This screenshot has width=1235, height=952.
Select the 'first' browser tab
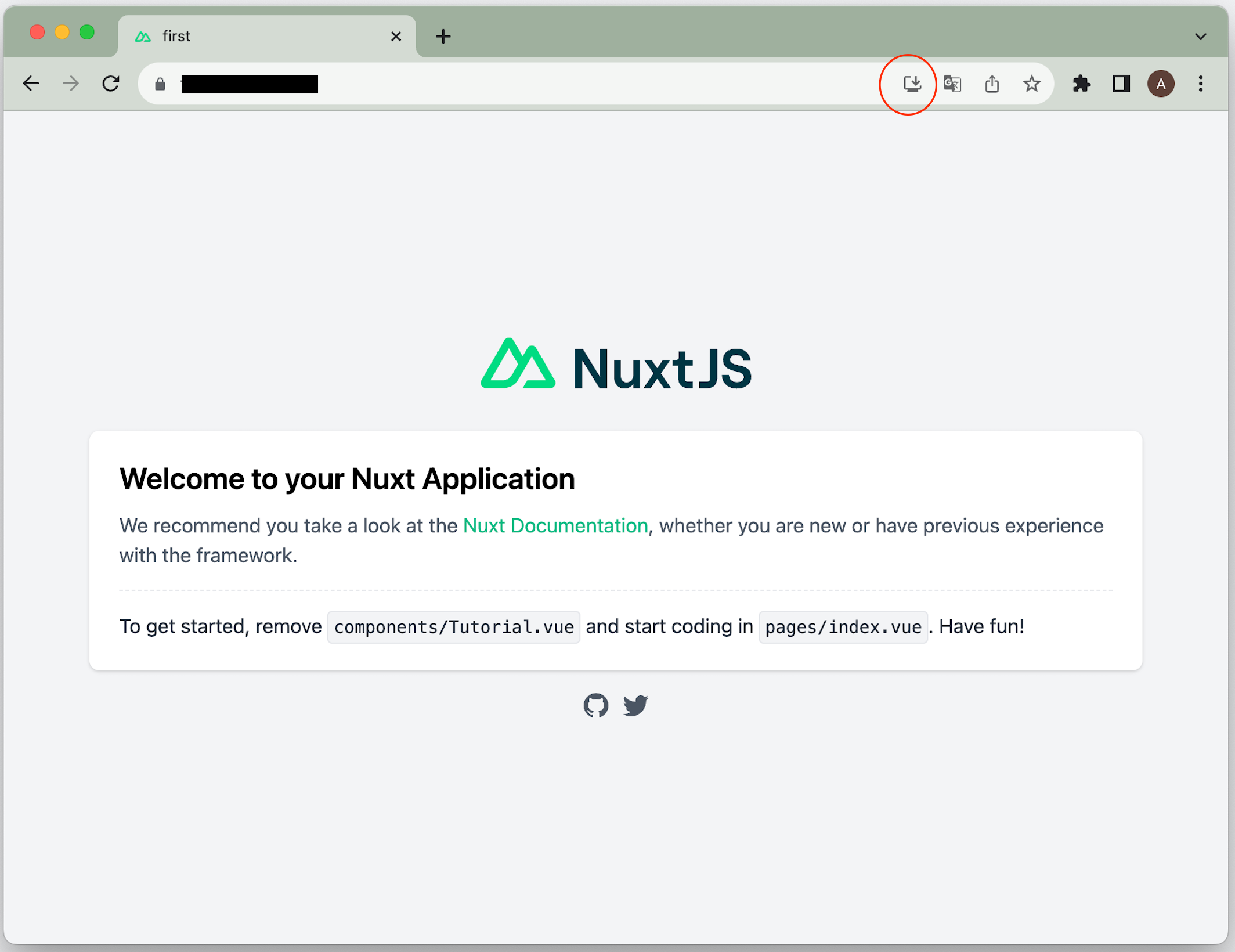(x=267, y=37)
